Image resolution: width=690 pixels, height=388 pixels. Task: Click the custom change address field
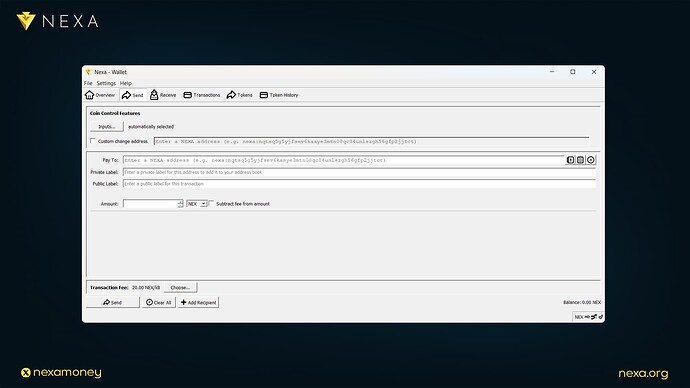[371, 141]
